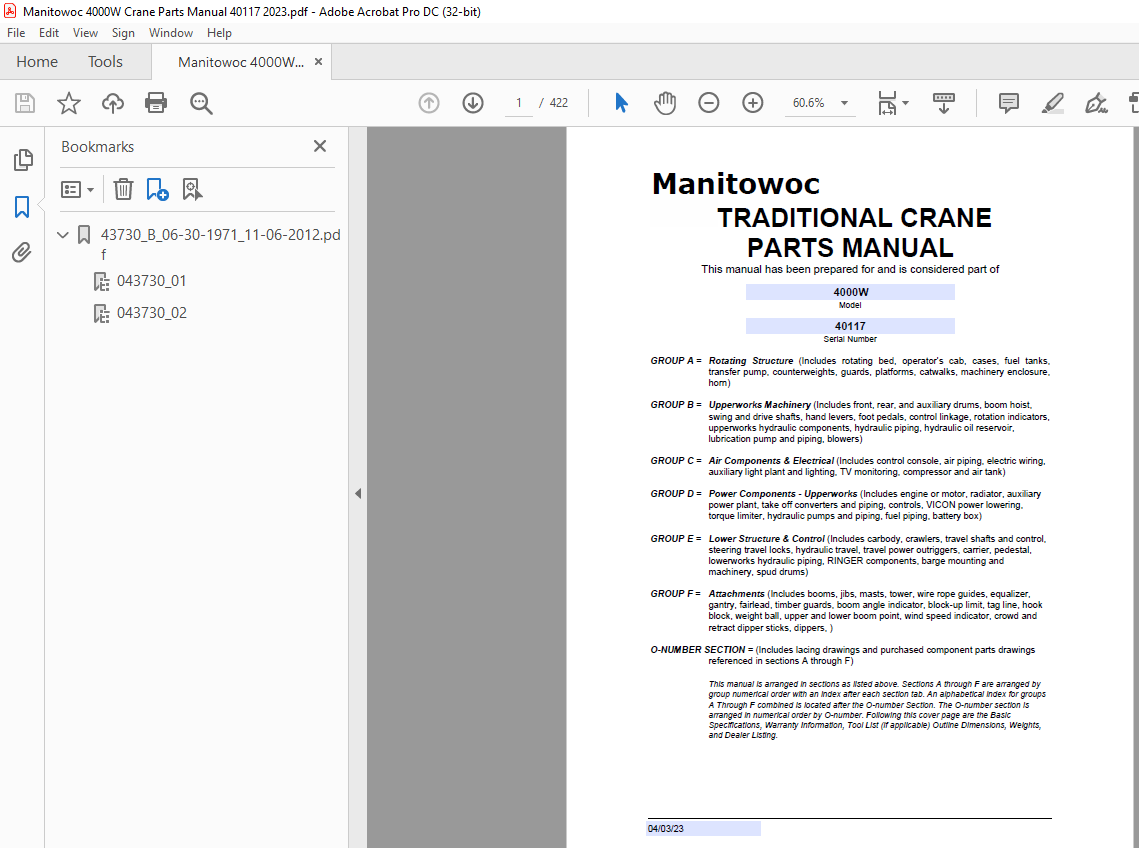Click the 40117 serial number field
1139x848 pixels.
pos(850,326)
